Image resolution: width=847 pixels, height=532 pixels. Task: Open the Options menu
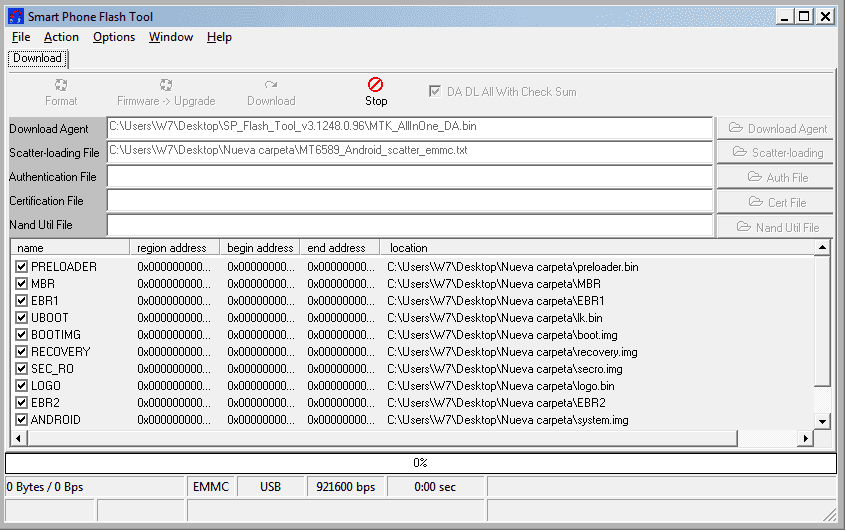coord(114,37)
